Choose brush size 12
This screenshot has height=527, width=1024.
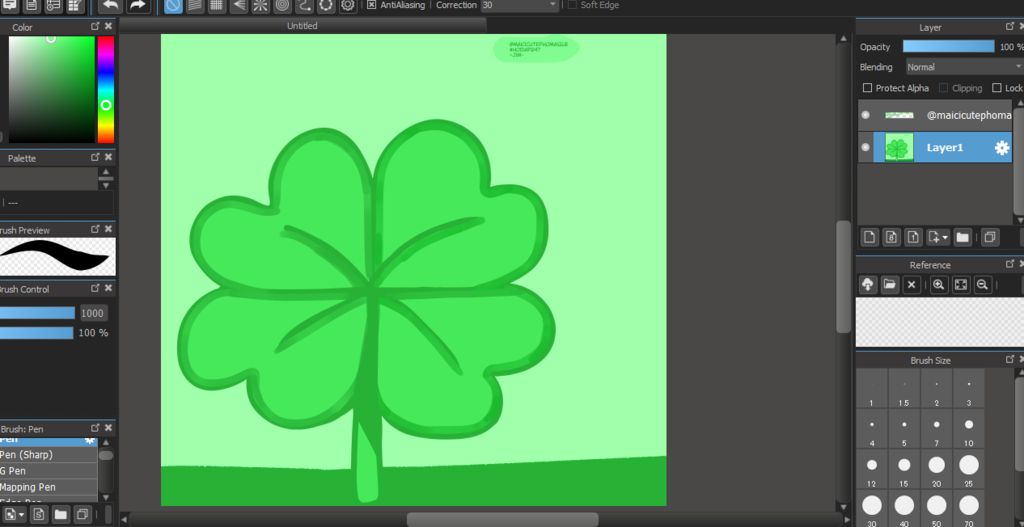tap(872, 470)
